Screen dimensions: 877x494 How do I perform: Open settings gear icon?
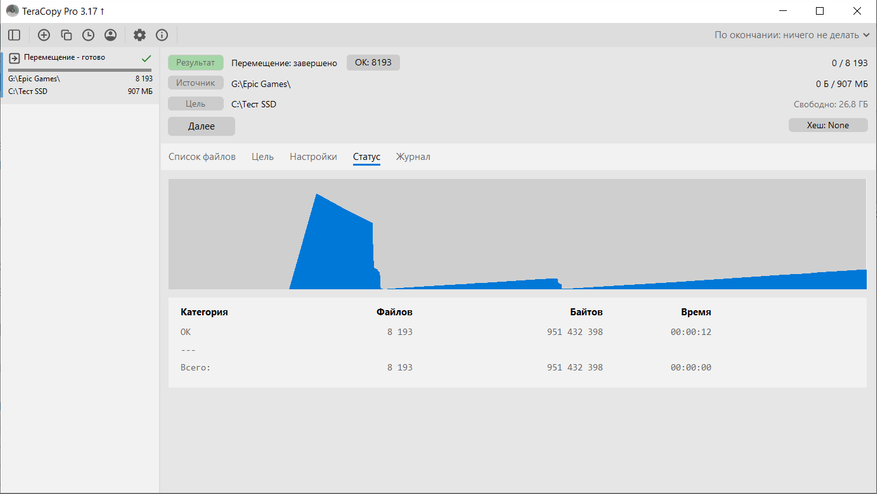[x=139, y=35]
